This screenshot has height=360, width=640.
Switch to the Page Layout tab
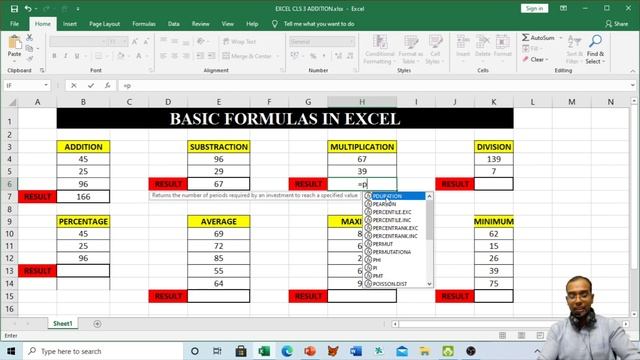[x=104, y=24]
